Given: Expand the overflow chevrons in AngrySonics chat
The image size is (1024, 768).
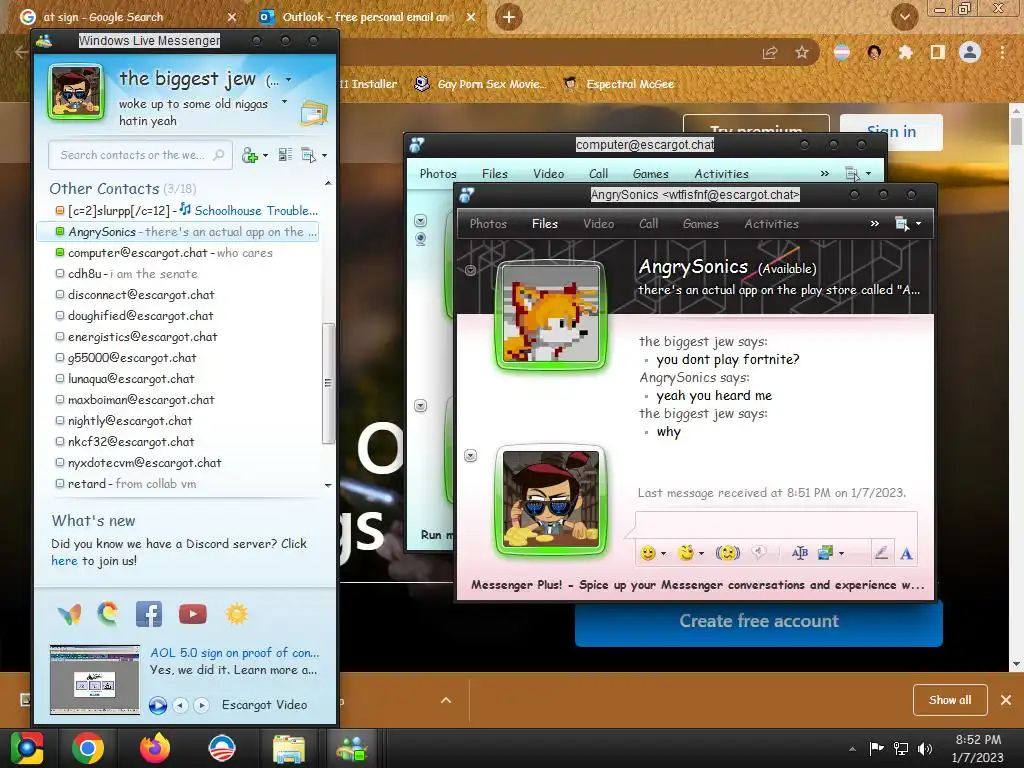Looking at the screenshot, I should [874, 223].
